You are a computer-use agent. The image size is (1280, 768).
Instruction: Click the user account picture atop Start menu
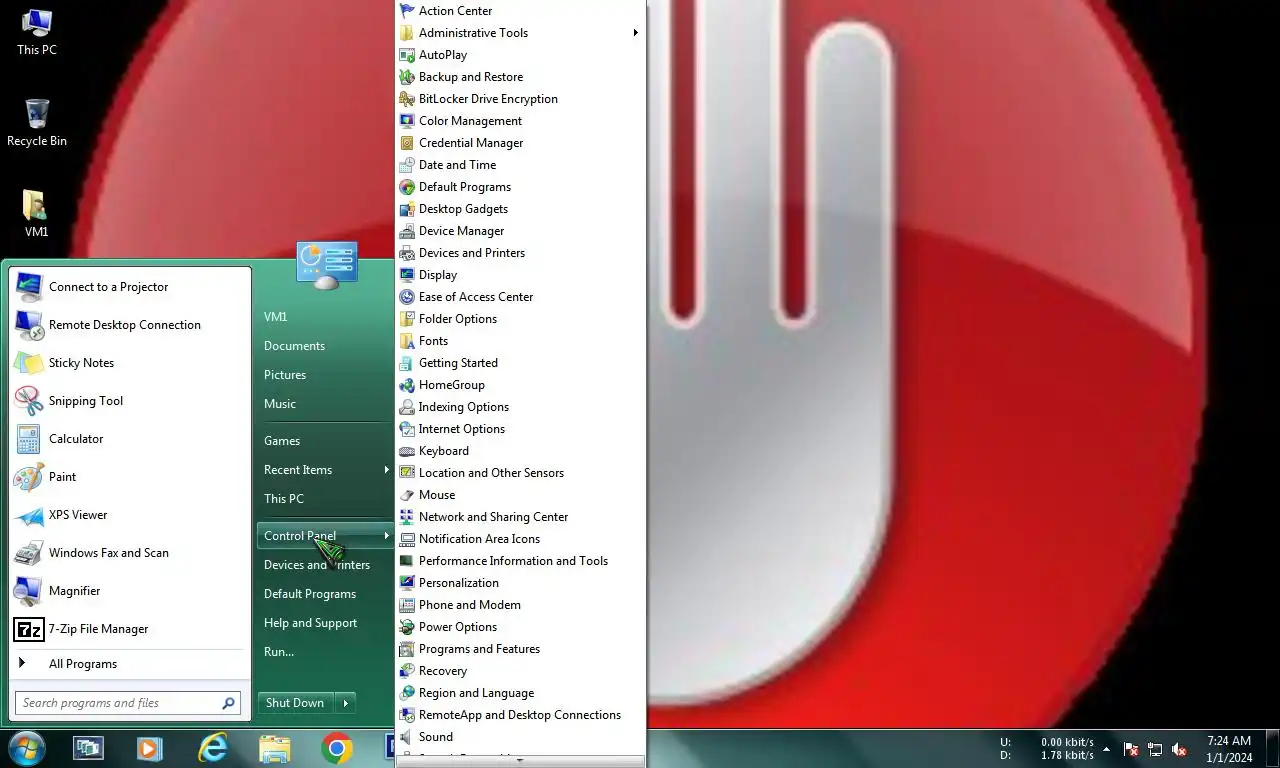pos(327,265)
